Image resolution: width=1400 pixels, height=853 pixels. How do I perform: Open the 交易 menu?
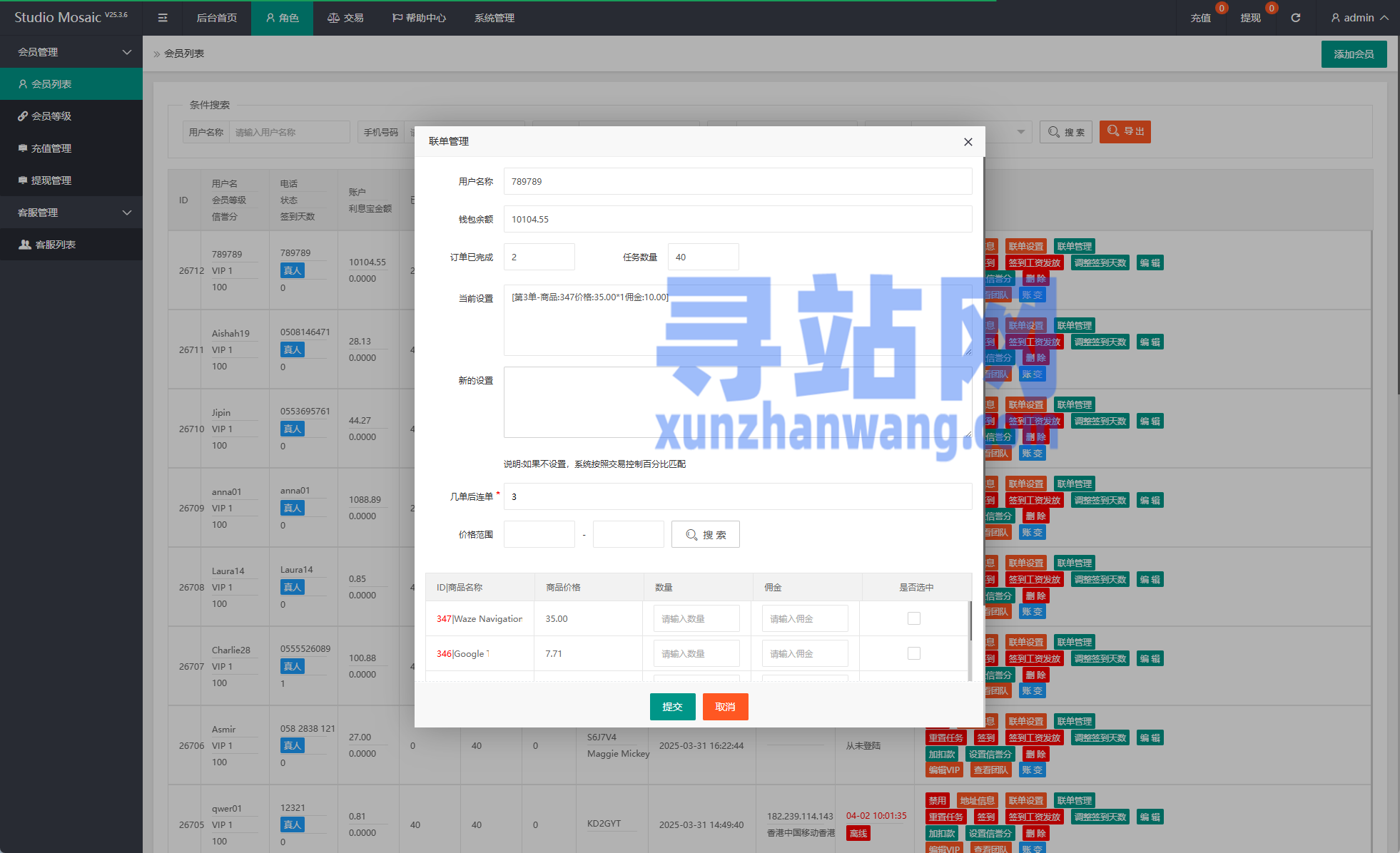[345, 18]
